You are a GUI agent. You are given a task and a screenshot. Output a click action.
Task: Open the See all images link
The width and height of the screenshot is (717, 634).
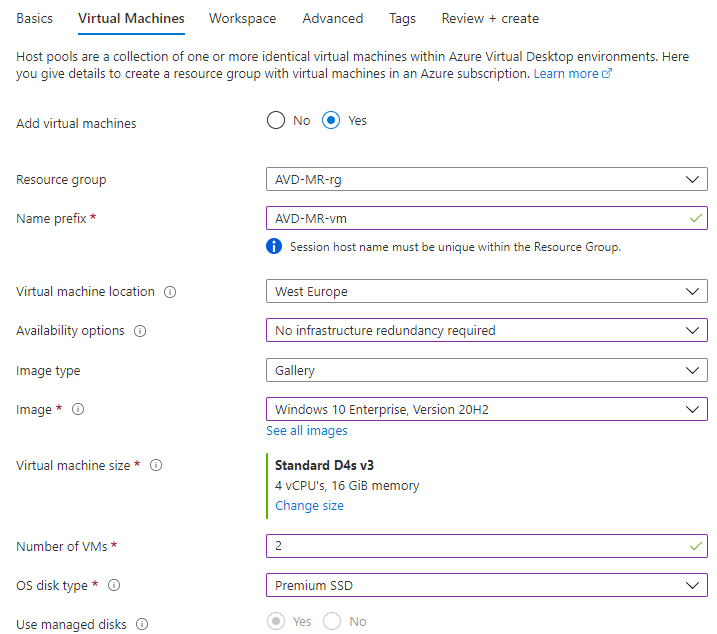point(307,430)
